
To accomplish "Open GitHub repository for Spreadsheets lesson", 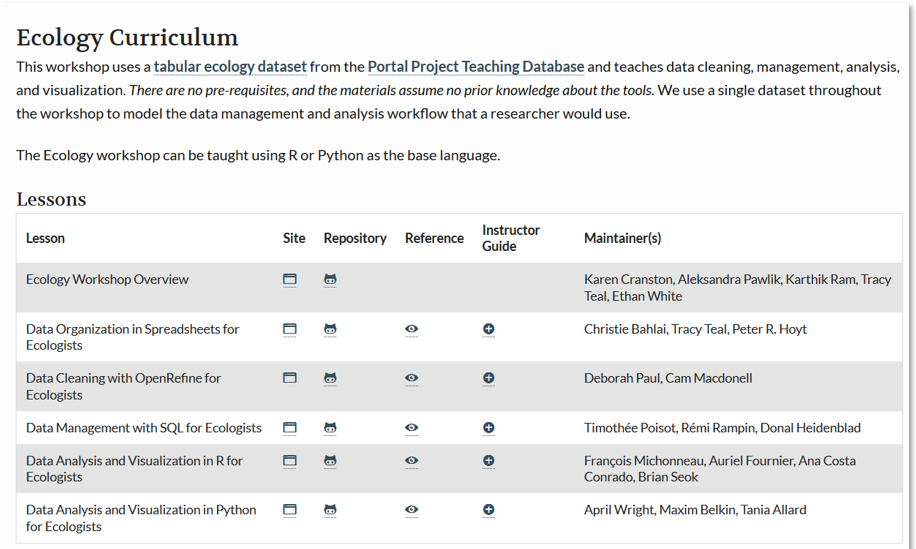I will pos(330,329).
